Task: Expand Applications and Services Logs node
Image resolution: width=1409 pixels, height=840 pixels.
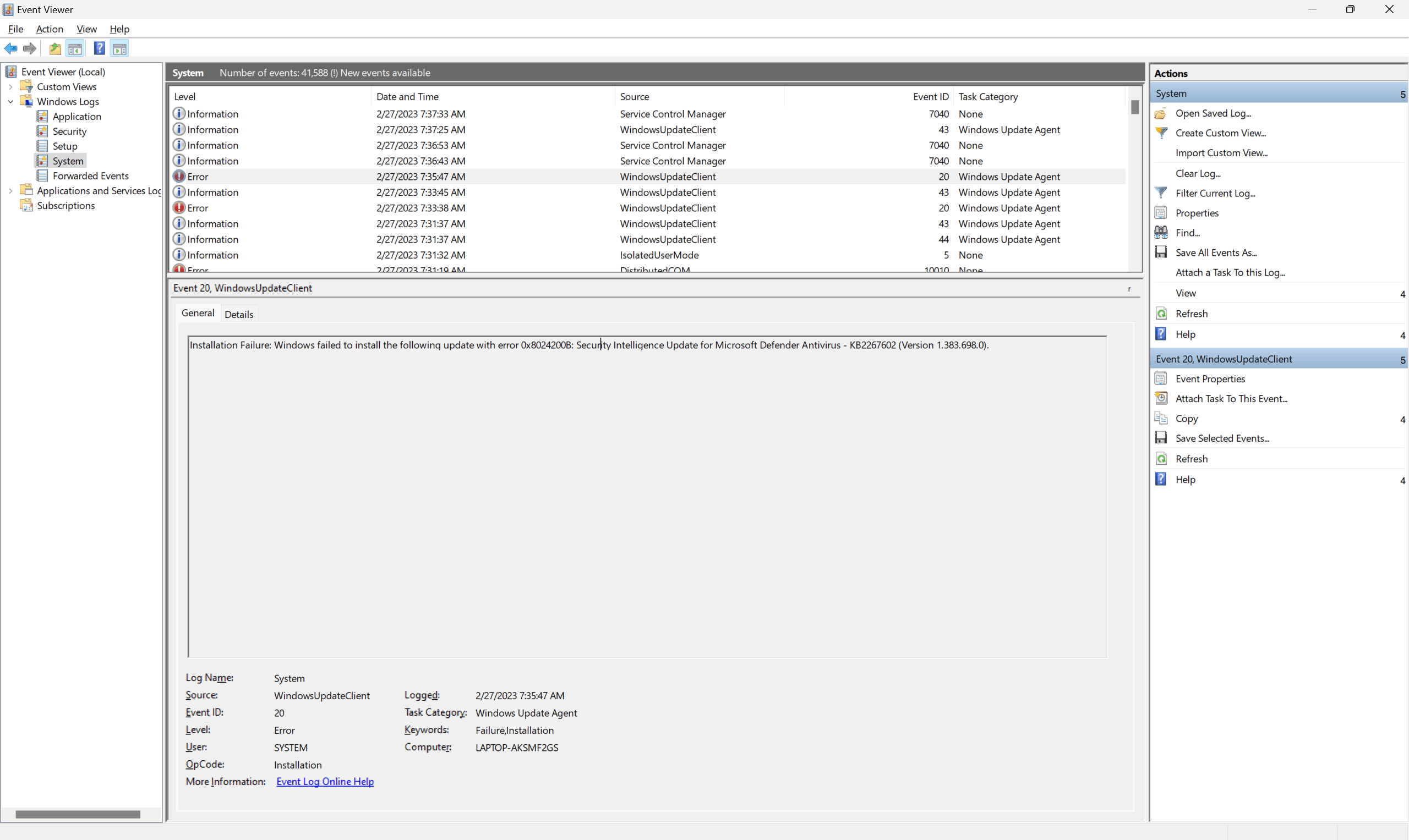Action: tap(11, 191)
